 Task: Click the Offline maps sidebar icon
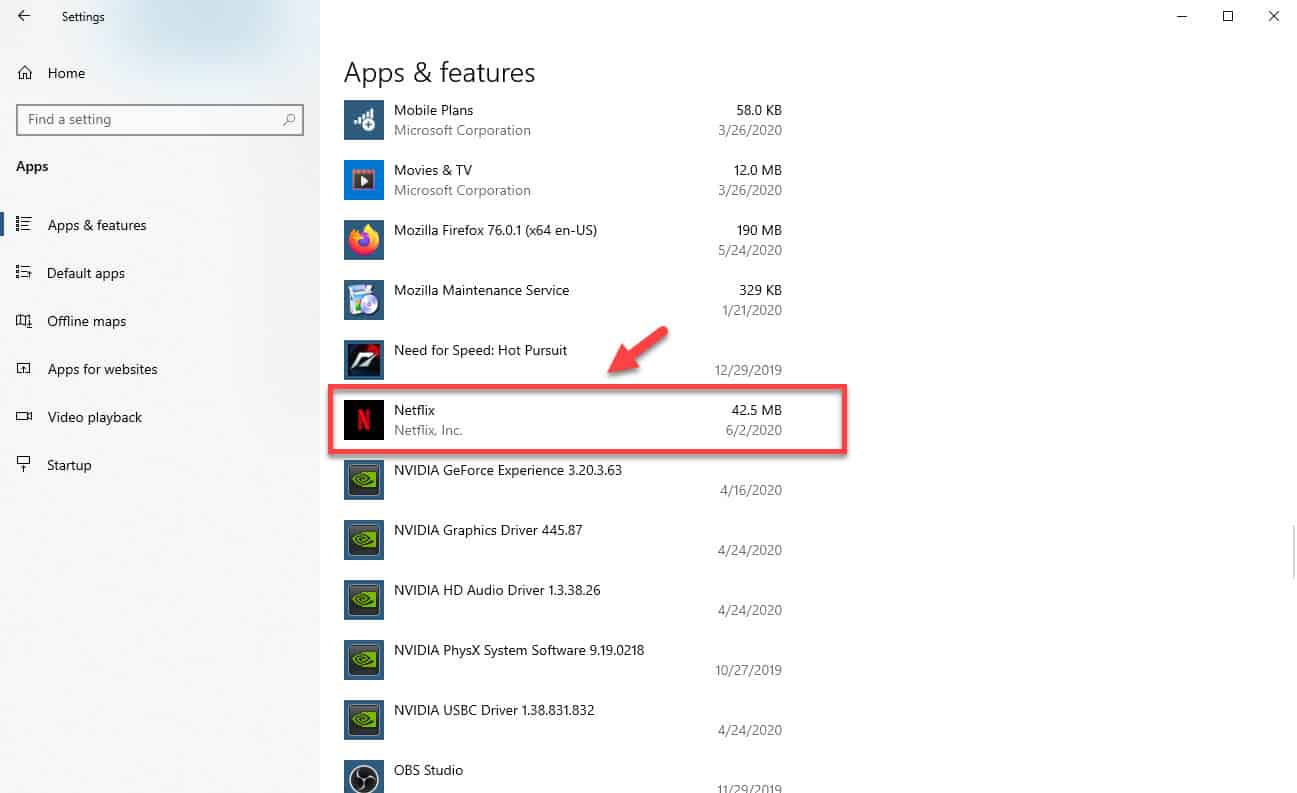[24, 321]
